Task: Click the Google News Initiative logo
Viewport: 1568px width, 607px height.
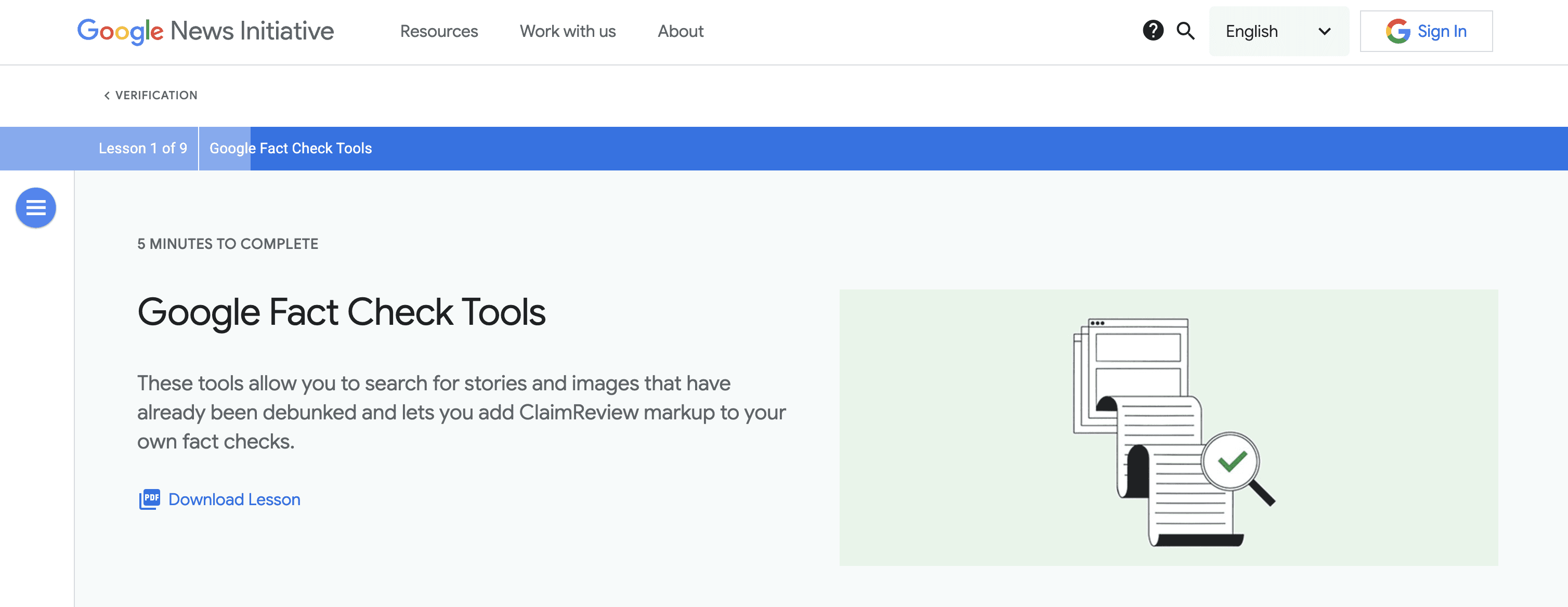Action: pos(205,31)
